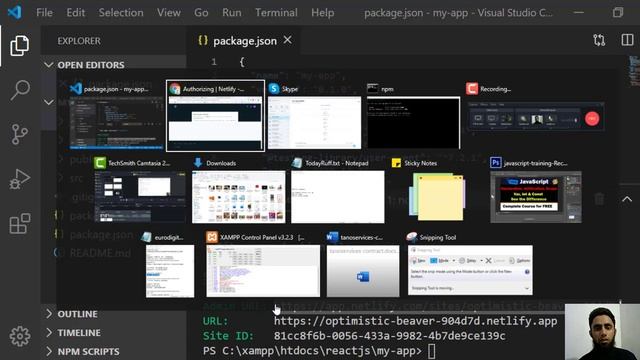Click the Site ID value in terminal

pyautogui.click(x=389, y=336)
